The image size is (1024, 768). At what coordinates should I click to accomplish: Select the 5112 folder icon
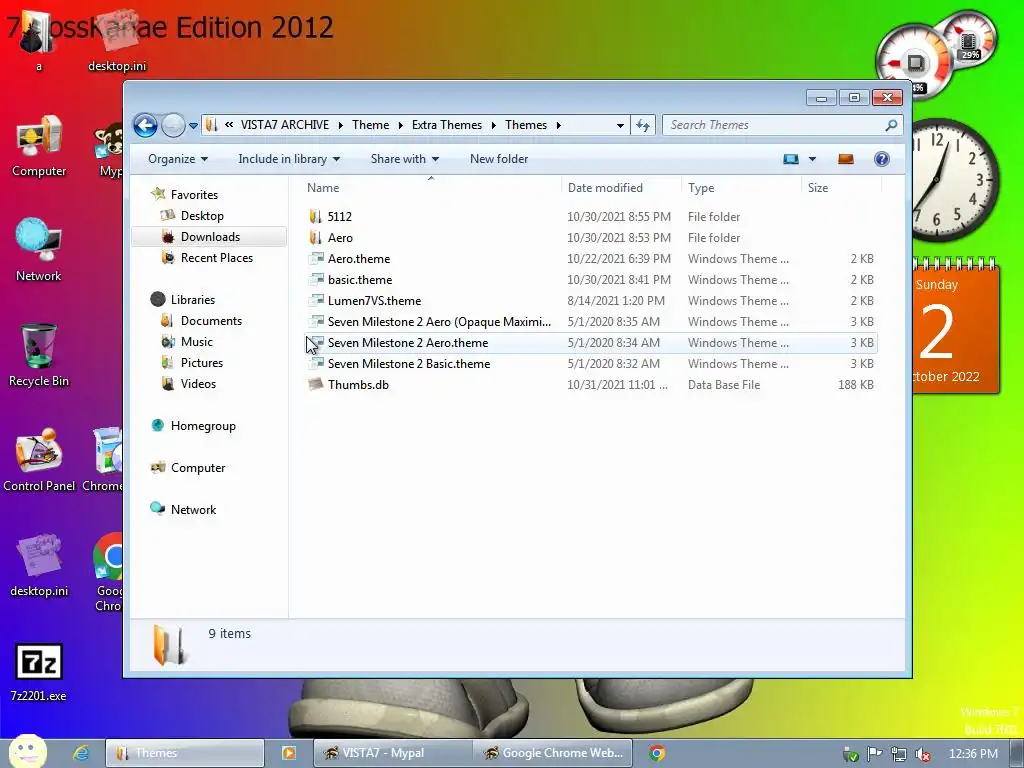tap(315, 217)
